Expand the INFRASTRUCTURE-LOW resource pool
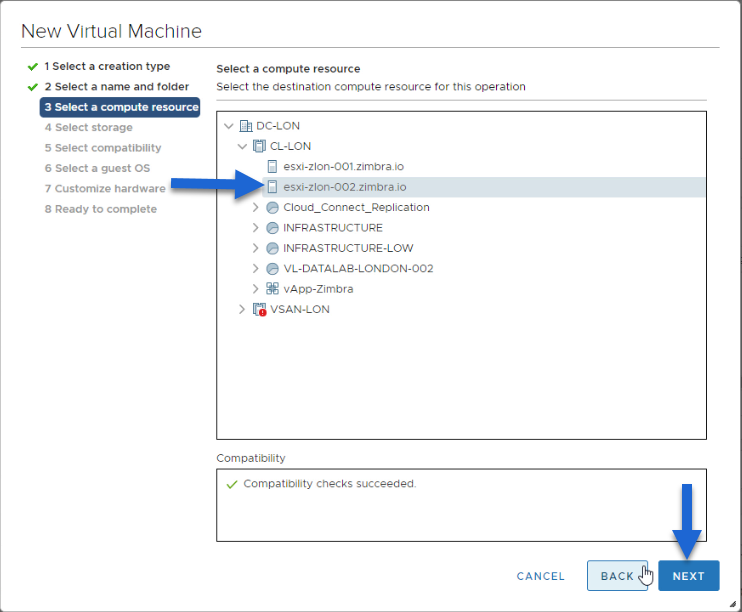The width and height of the screenshot is (742, 612). pos(256,248)
